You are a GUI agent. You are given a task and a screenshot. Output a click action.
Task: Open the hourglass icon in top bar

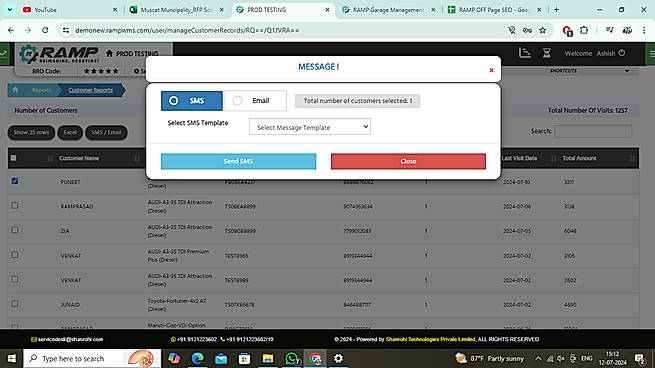point(546,53)
